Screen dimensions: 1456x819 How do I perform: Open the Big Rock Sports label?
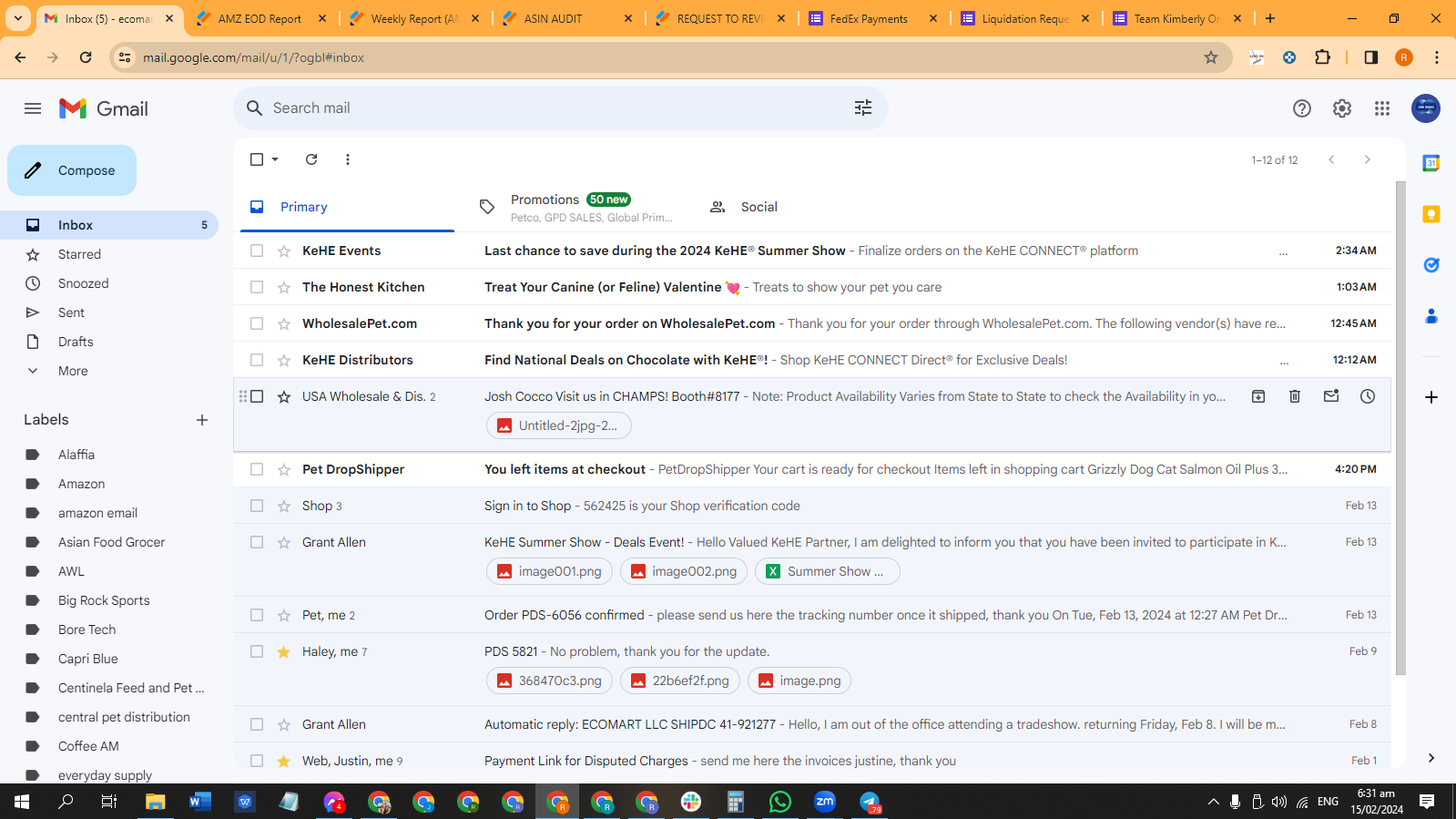click(x=104, y=600)
